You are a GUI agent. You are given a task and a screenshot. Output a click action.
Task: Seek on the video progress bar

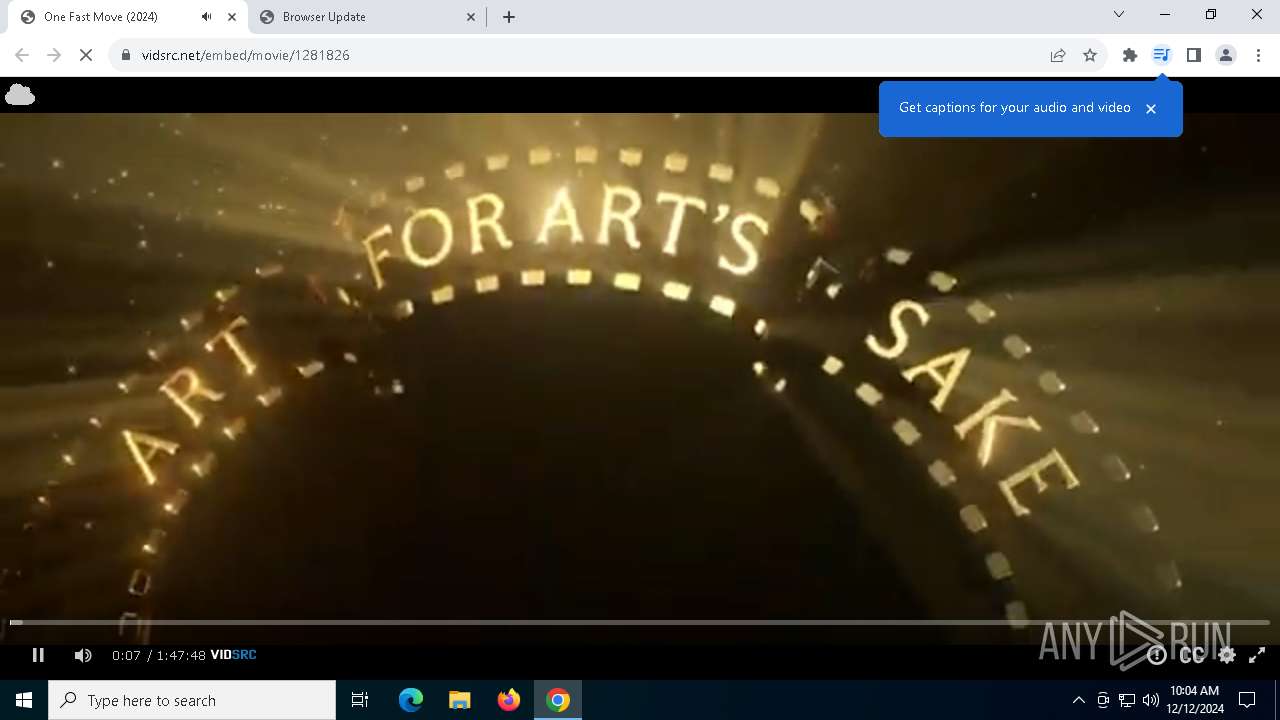(640, 622)
